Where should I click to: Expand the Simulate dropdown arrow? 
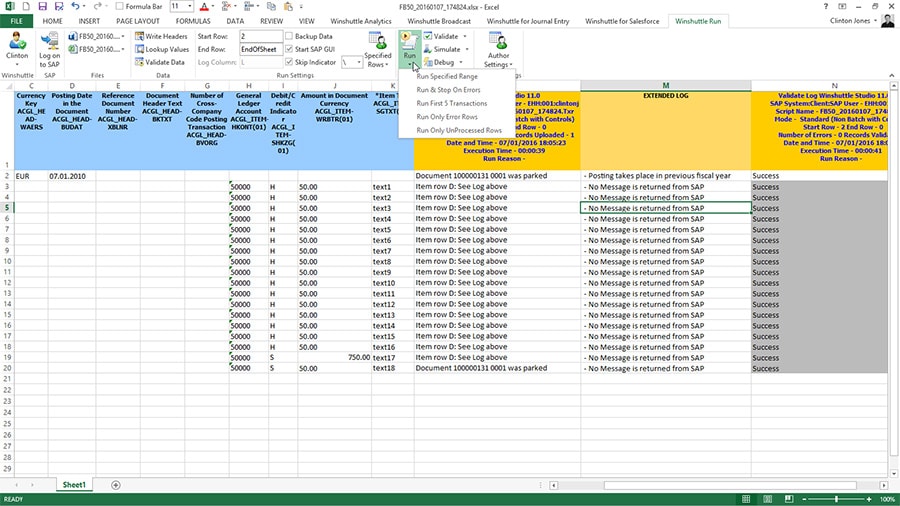467,49
